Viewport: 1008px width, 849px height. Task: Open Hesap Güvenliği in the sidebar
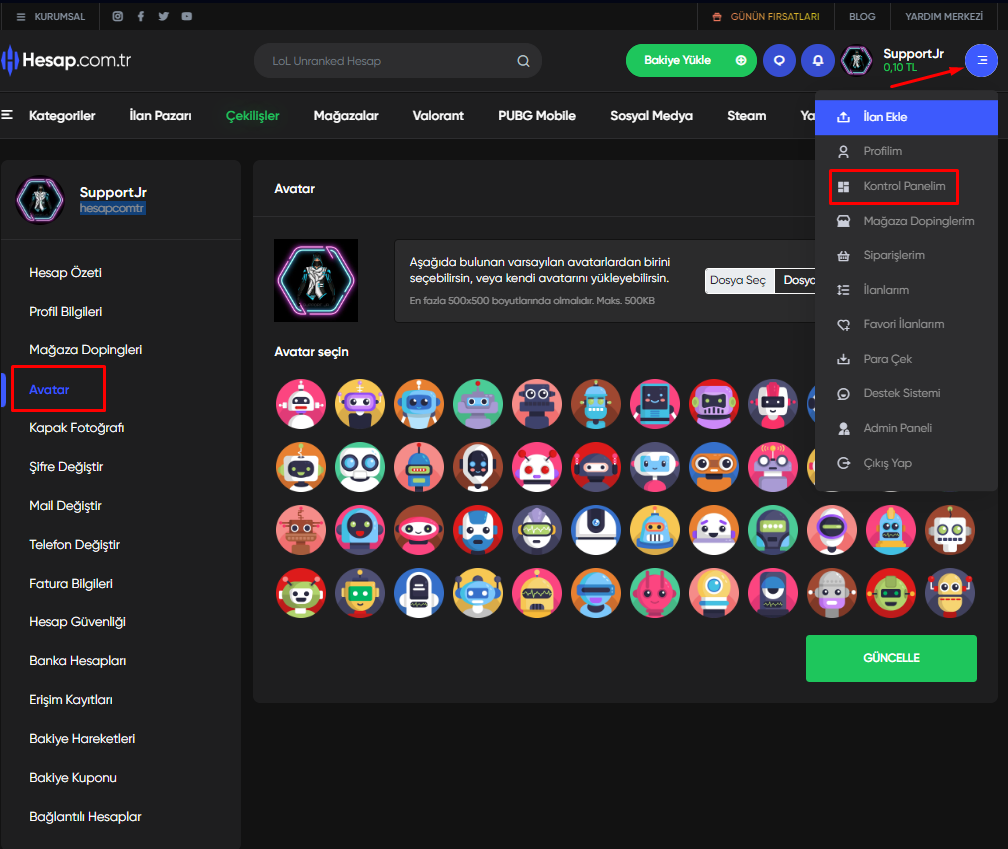point(77,621)
